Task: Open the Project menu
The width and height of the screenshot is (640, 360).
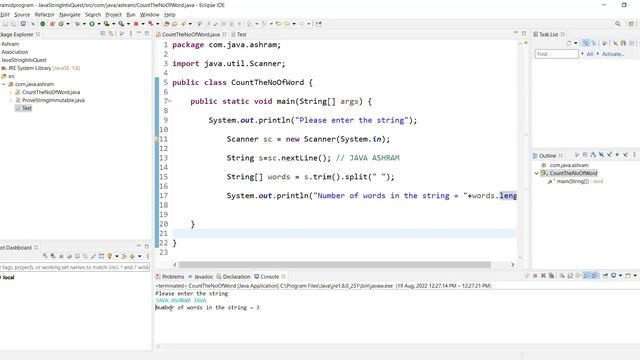Action: (113, 14)
